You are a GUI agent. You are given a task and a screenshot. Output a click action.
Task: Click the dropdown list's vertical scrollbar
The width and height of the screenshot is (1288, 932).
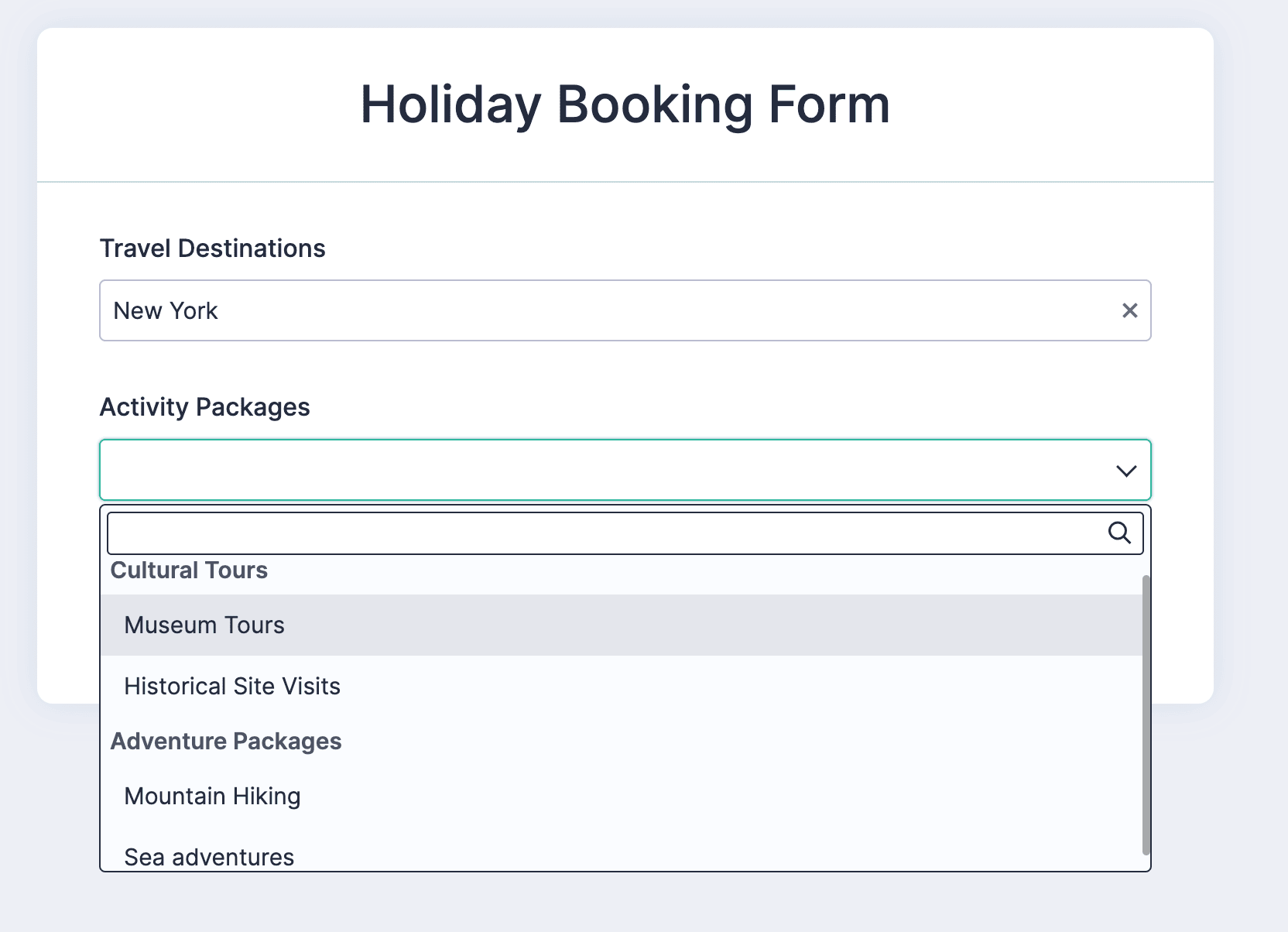(x=1146, y=712)
